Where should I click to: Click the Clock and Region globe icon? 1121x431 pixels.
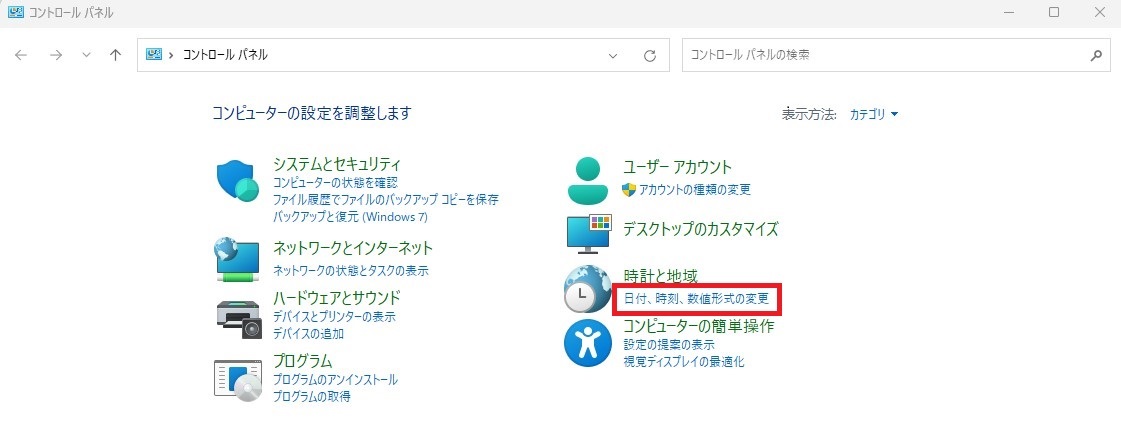pos(587,289)
